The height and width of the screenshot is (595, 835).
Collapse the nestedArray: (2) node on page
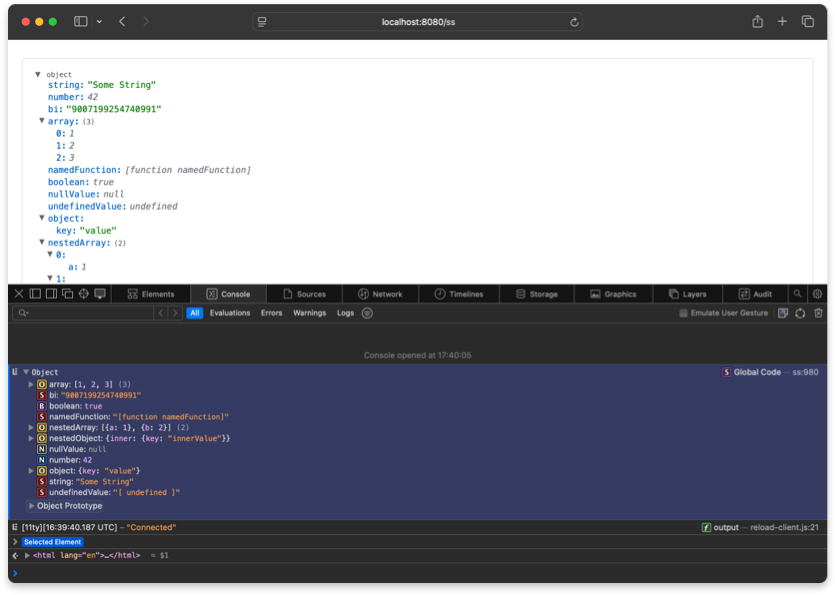(42, 242)
